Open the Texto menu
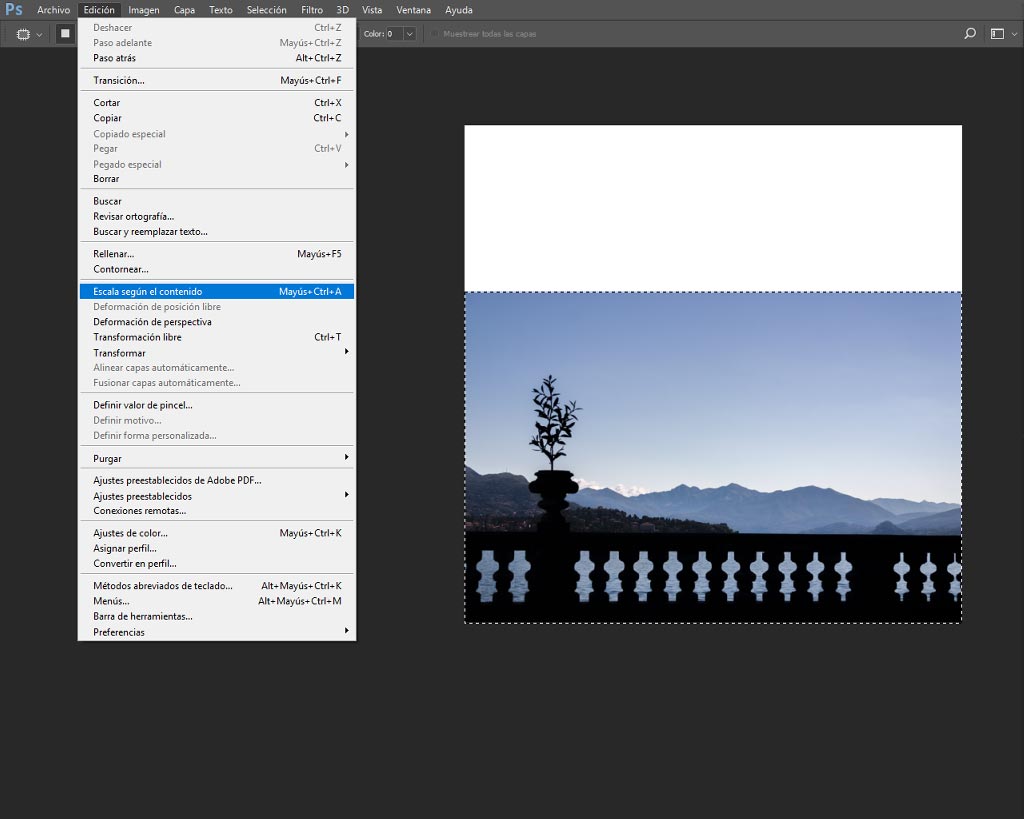This screenshot has height=819, width=1024. click(221, 10)
